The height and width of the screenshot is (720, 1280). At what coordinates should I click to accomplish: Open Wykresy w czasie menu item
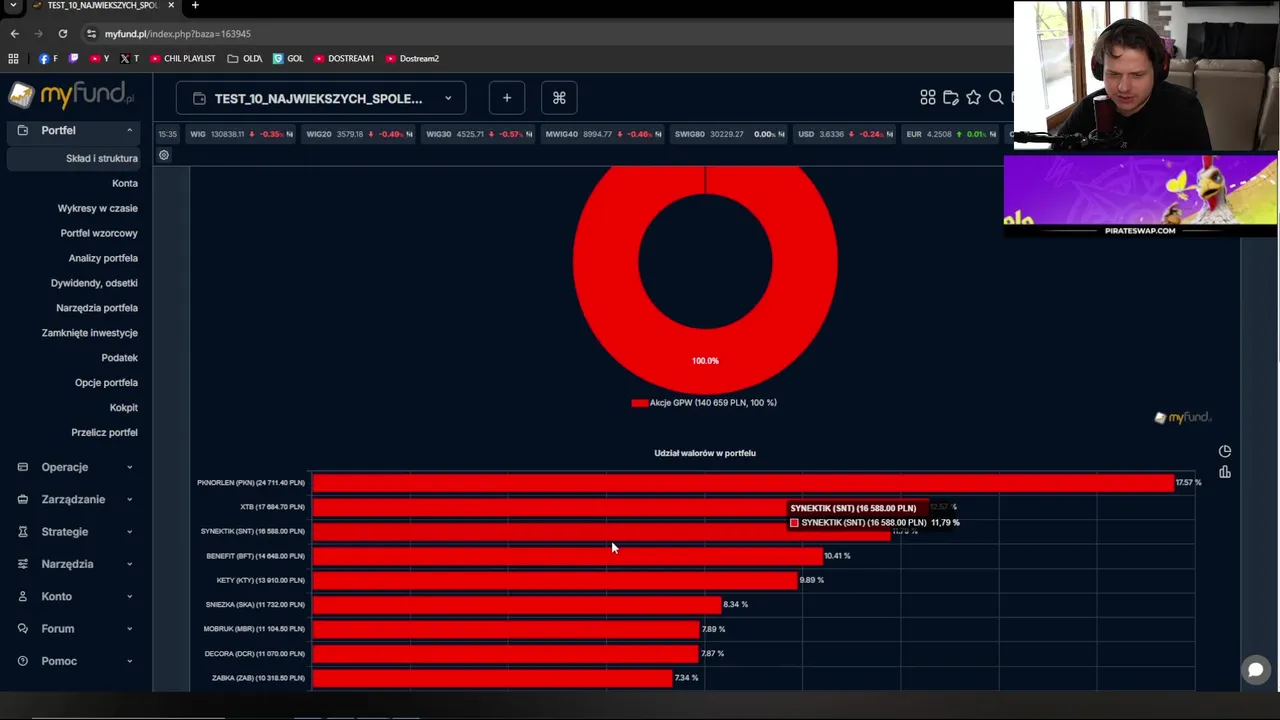click(98, 208)
